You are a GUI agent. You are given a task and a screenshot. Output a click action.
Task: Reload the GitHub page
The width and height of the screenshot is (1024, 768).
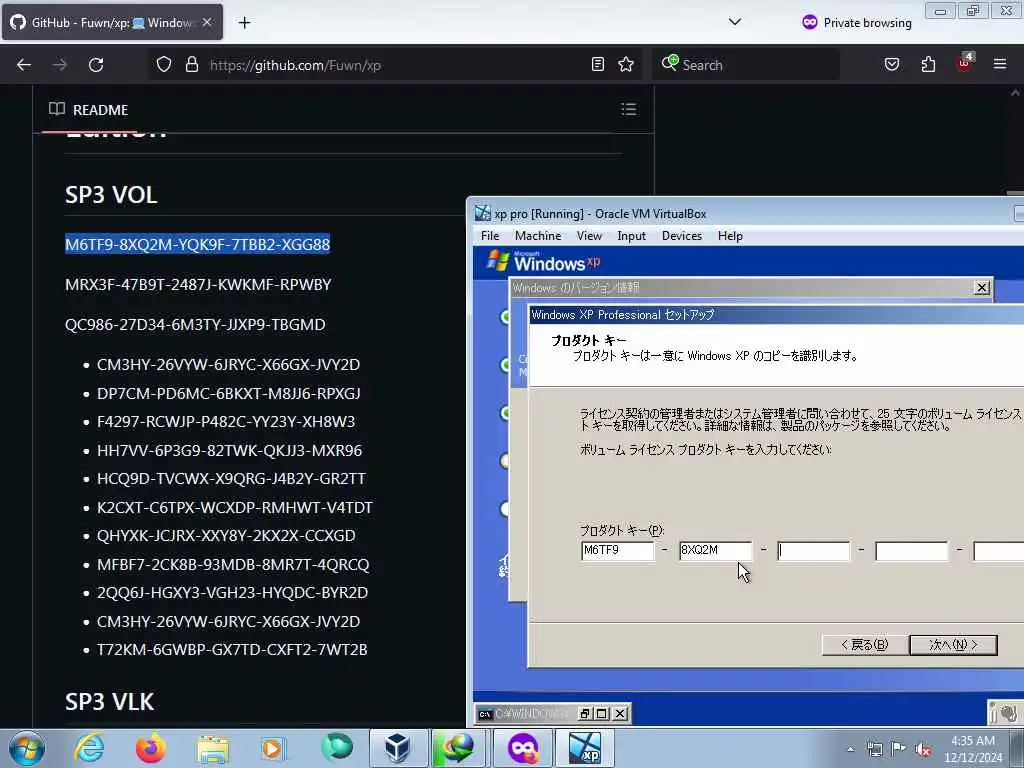point(96,65)
